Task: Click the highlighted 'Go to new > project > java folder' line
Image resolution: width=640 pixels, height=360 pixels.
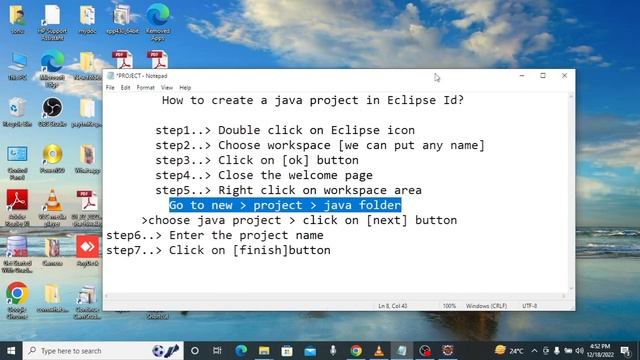Action: [285, 205]
